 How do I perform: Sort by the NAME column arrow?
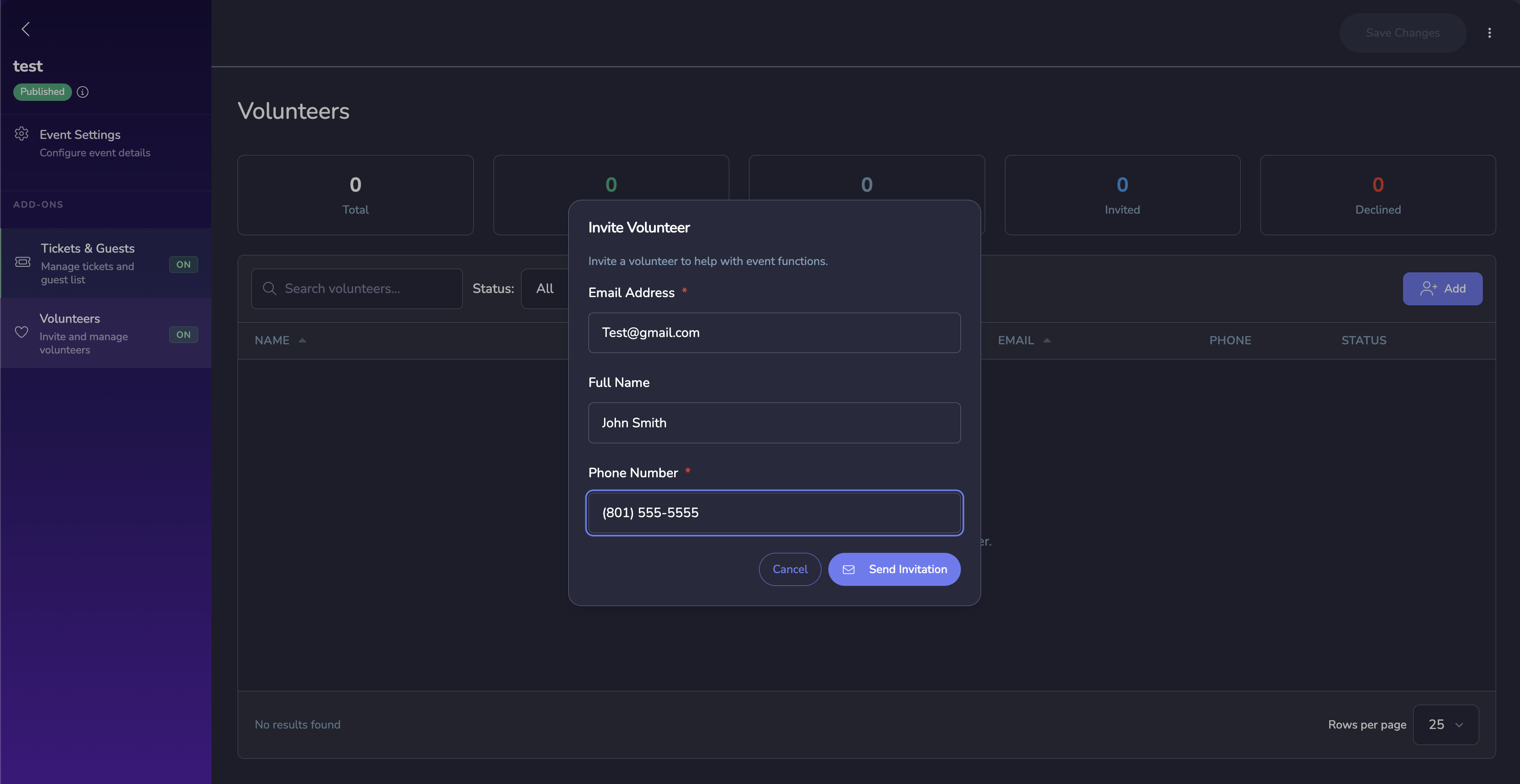pyautogui.click(x=302, y=340)
